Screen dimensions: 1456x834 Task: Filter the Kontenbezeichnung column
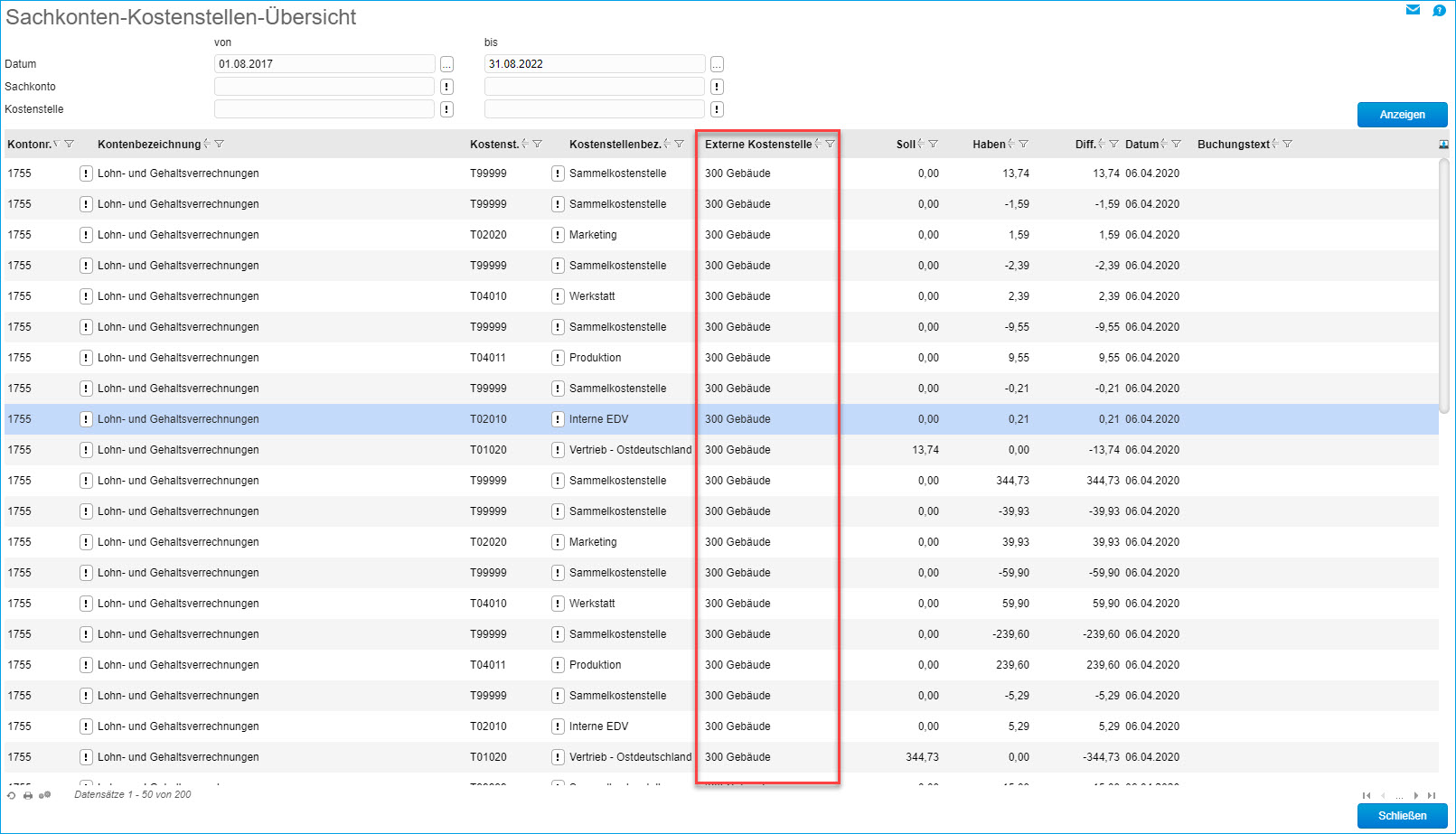[x=219, y=145]
